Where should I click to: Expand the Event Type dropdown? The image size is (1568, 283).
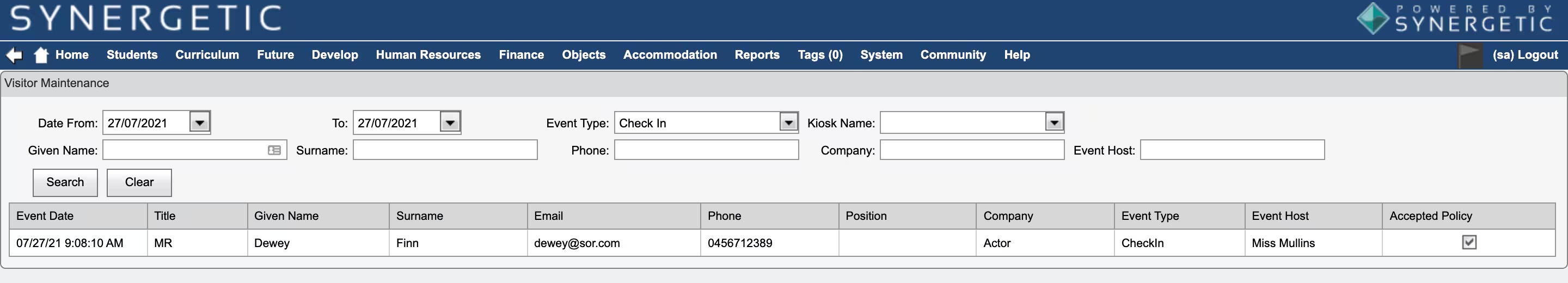(x=788, y=123)
